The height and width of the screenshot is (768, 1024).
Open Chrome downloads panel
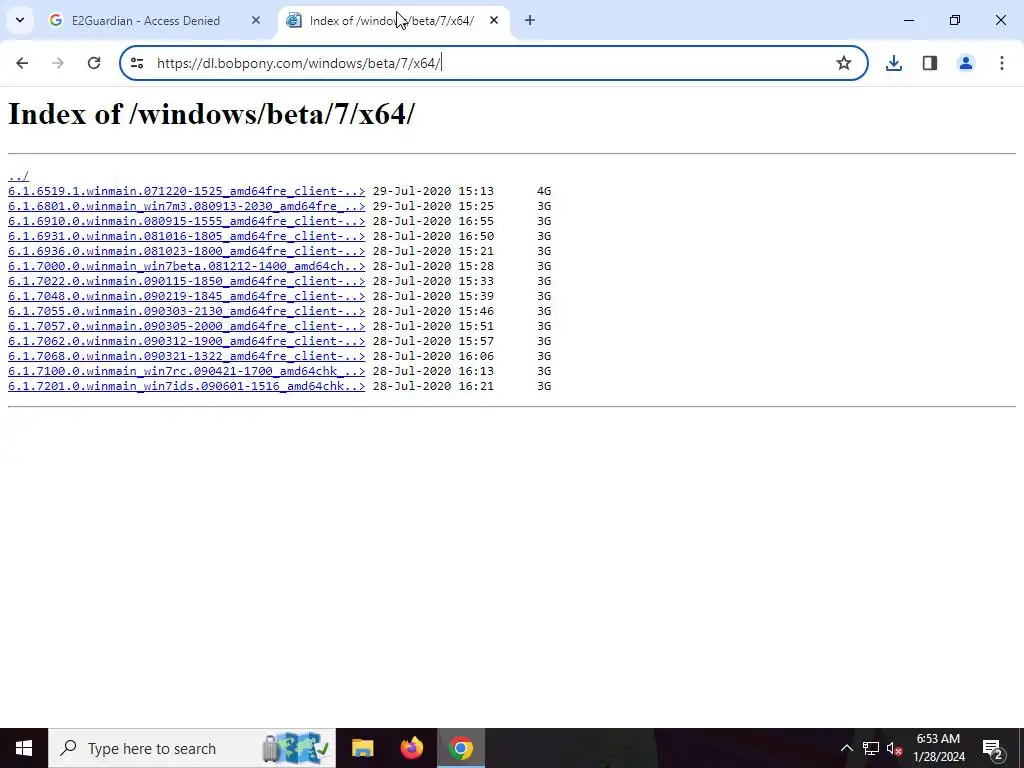[894, 63]
